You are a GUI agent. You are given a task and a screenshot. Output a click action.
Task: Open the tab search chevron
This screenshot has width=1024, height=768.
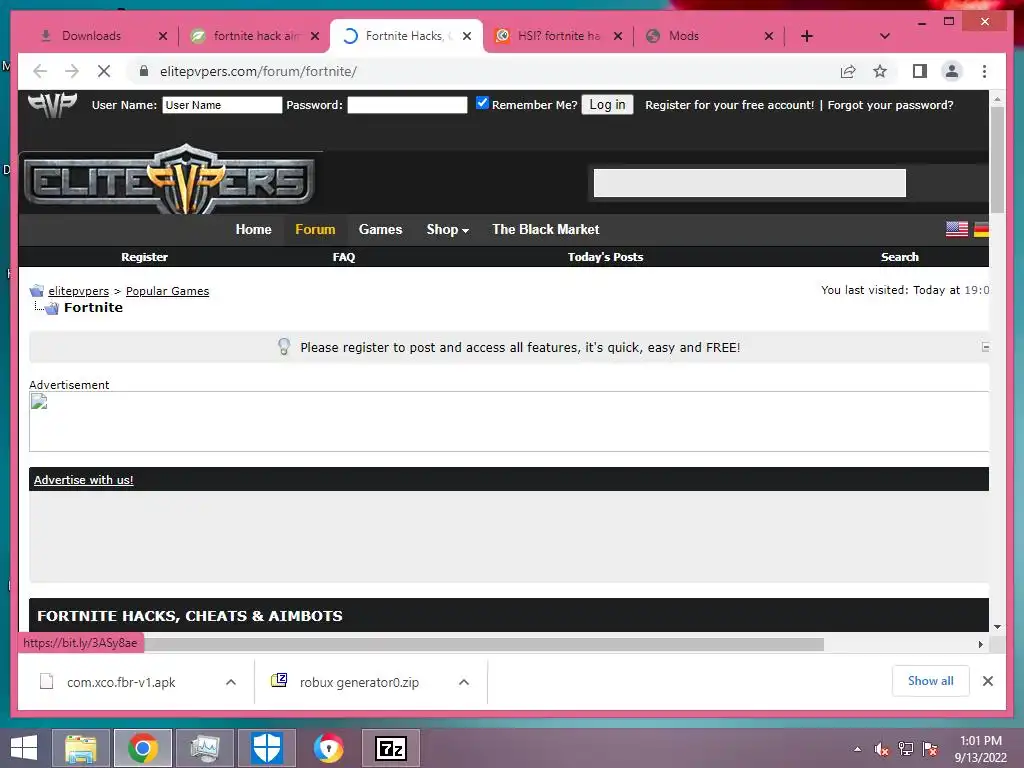(x=884, y=36)
